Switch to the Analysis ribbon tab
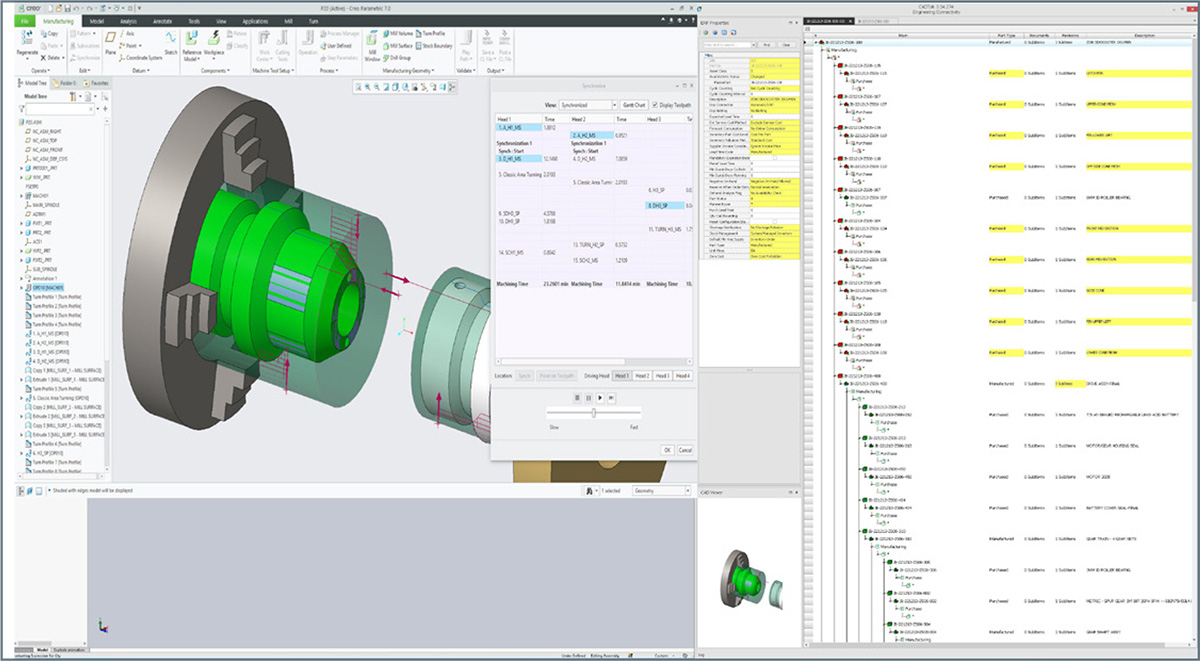Image resolution: width=1200 pixels, height=661 pixels. tap(130, 19)
